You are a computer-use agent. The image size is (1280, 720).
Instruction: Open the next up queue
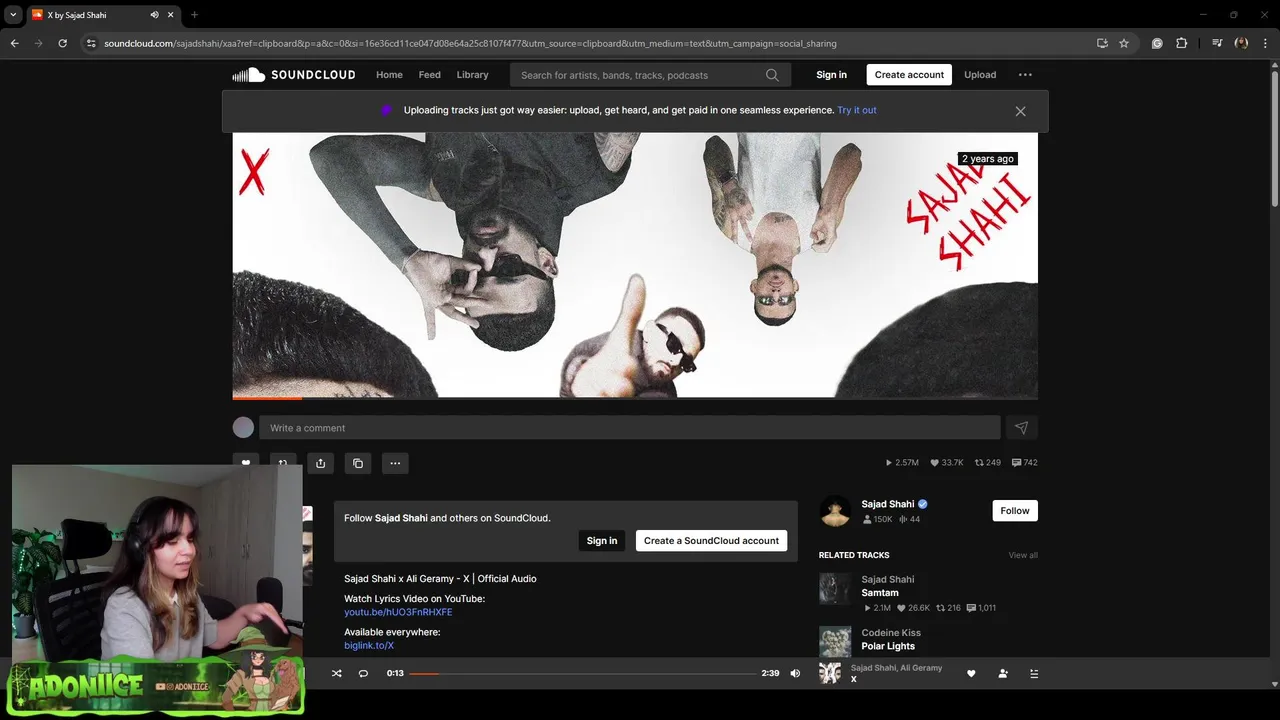[1034, 674]
